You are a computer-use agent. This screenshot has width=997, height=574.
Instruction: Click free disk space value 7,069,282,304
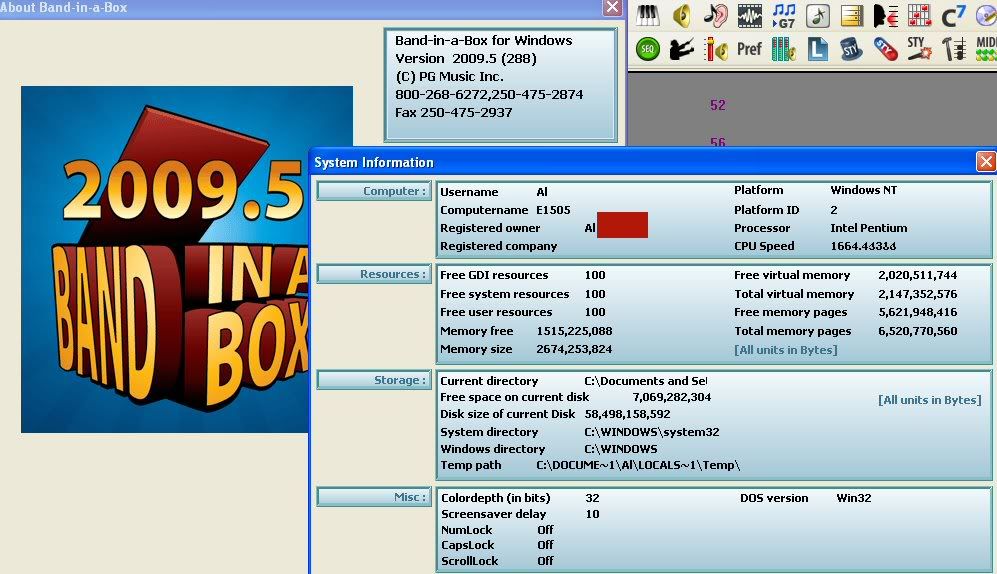tap(671, 397)
